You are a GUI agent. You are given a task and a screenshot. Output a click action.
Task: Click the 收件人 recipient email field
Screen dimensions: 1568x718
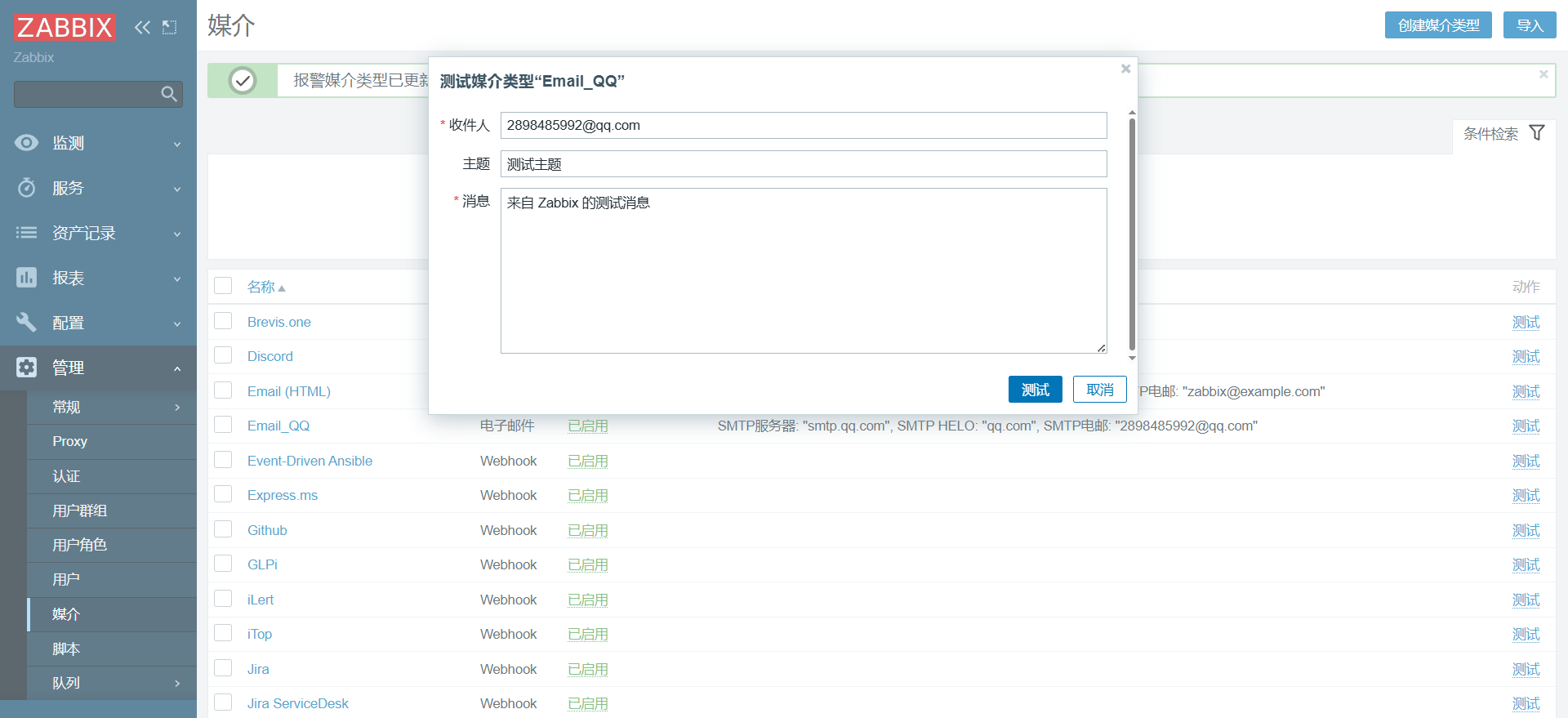803,126
